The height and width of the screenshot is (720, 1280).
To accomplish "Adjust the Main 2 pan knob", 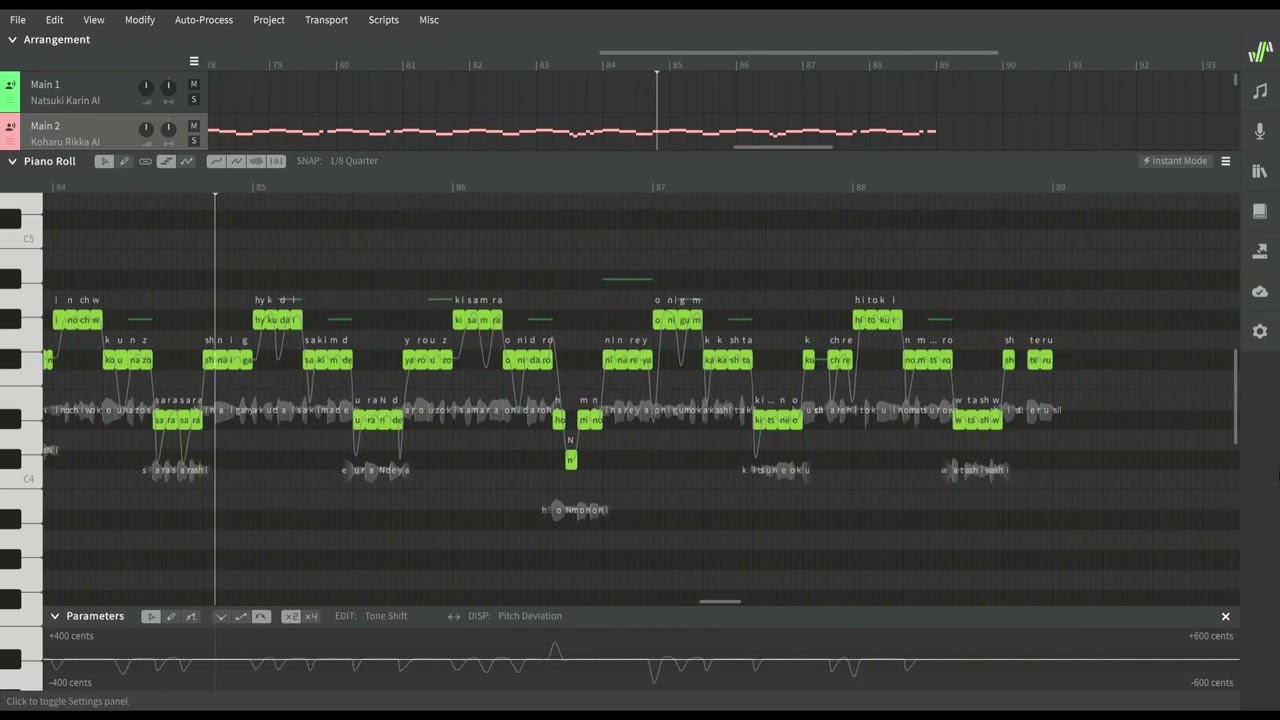I will [x=168, y=129].
